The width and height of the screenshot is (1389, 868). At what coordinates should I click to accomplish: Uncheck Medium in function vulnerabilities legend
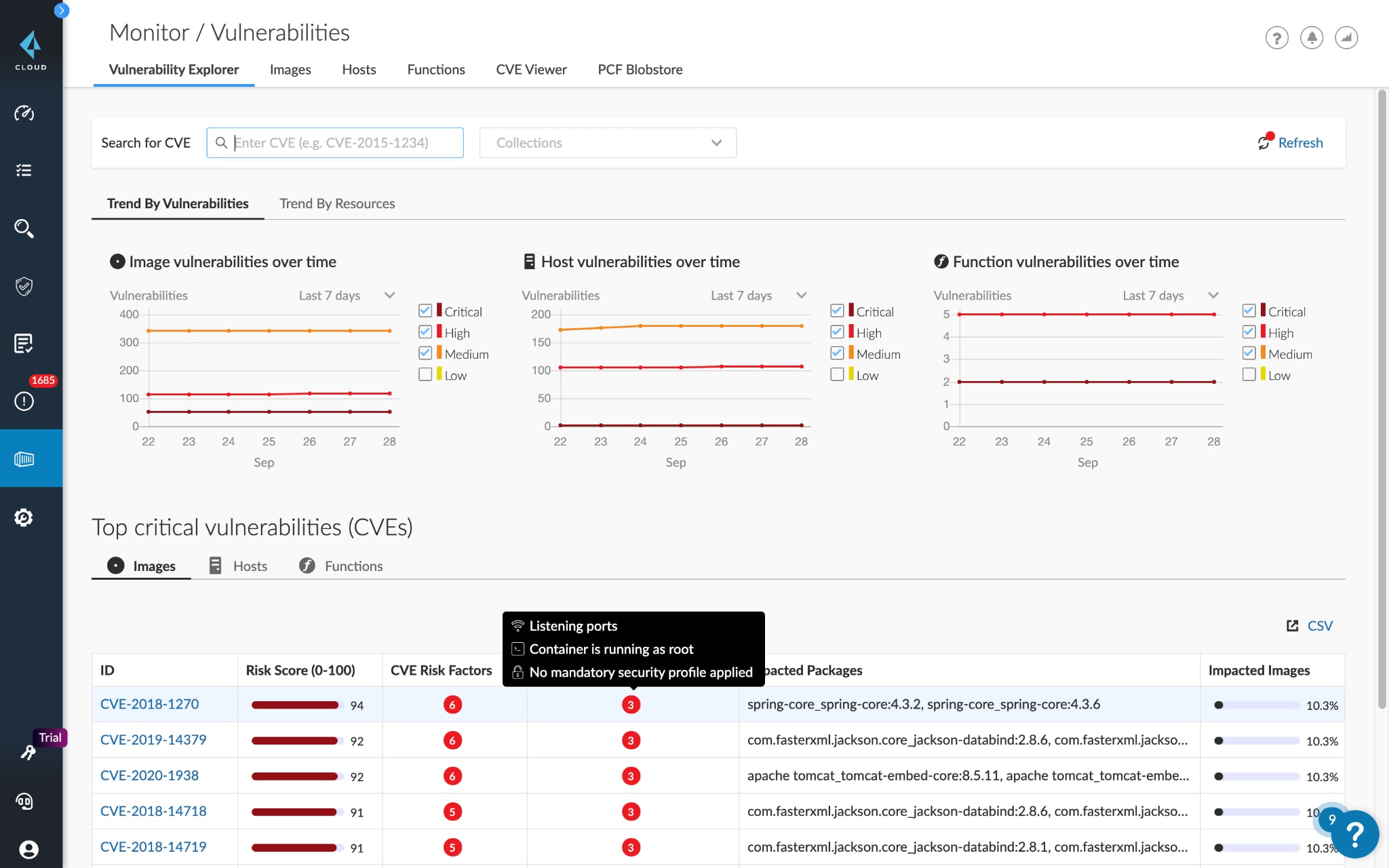(x=1249, y=353)
